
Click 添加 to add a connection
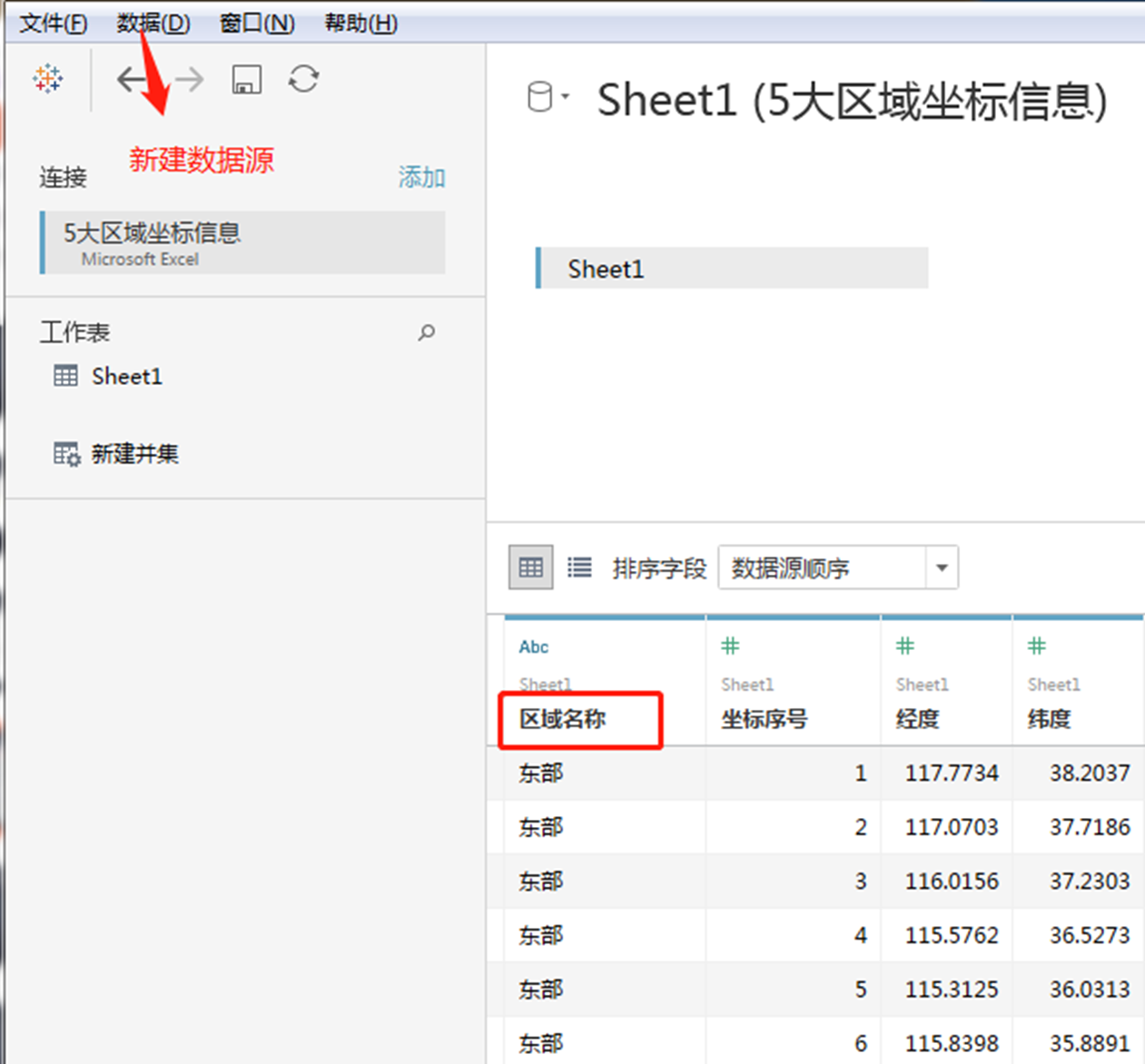421,177
